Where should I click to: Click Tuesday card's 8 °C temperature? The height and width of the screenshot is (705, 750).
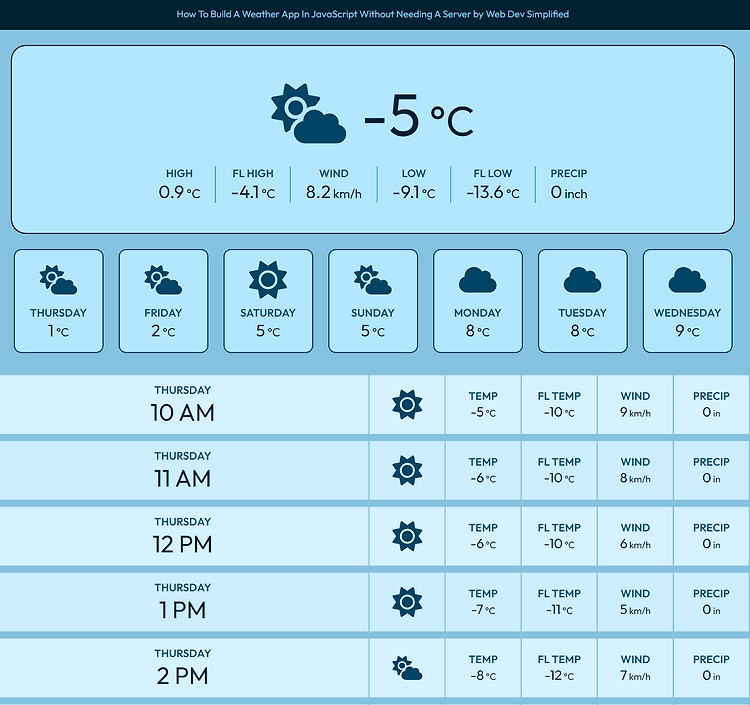point(582,331)
